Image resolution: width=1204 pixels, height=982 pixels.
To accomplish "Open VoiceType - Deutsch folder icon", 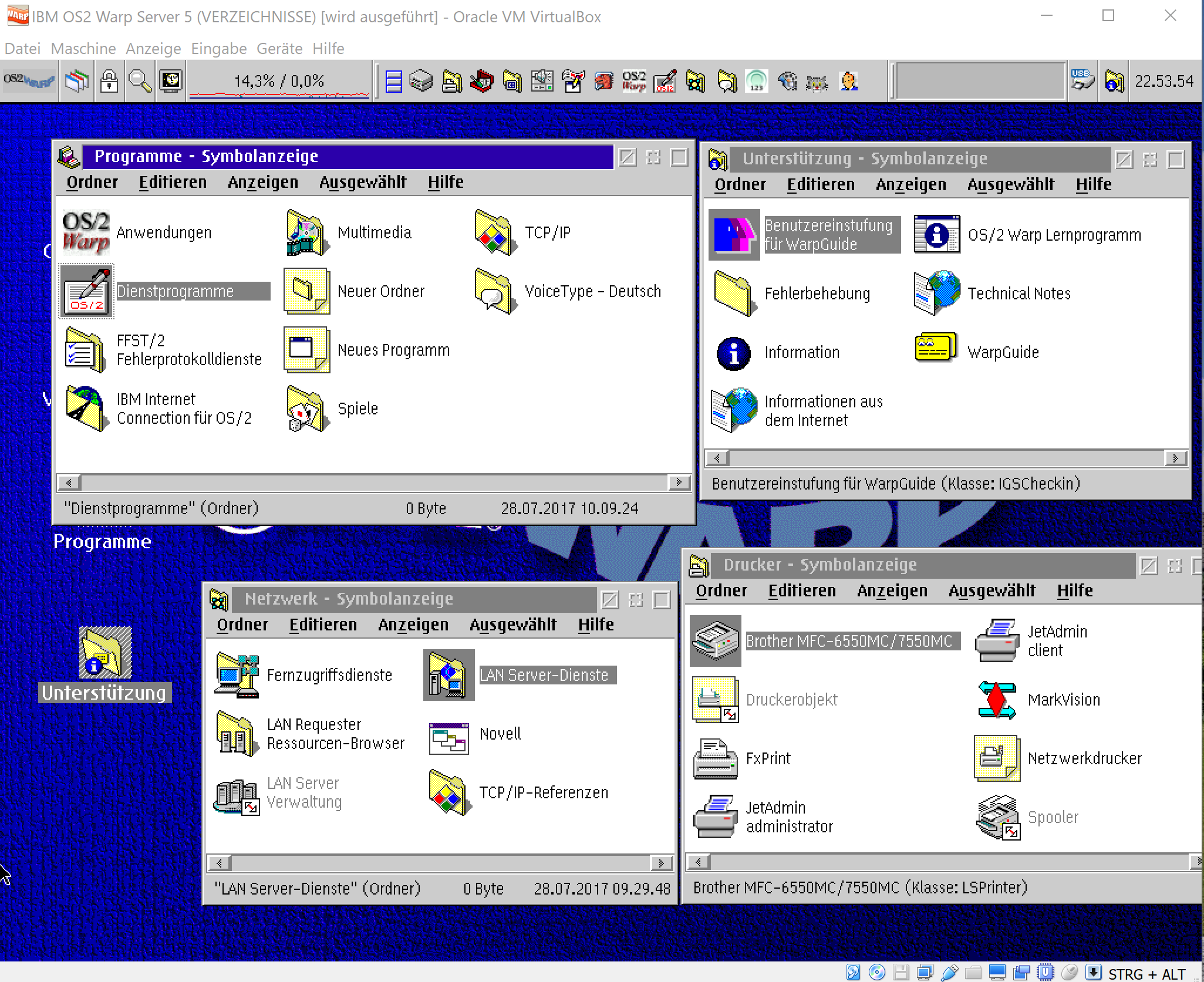I will (495, 291).
